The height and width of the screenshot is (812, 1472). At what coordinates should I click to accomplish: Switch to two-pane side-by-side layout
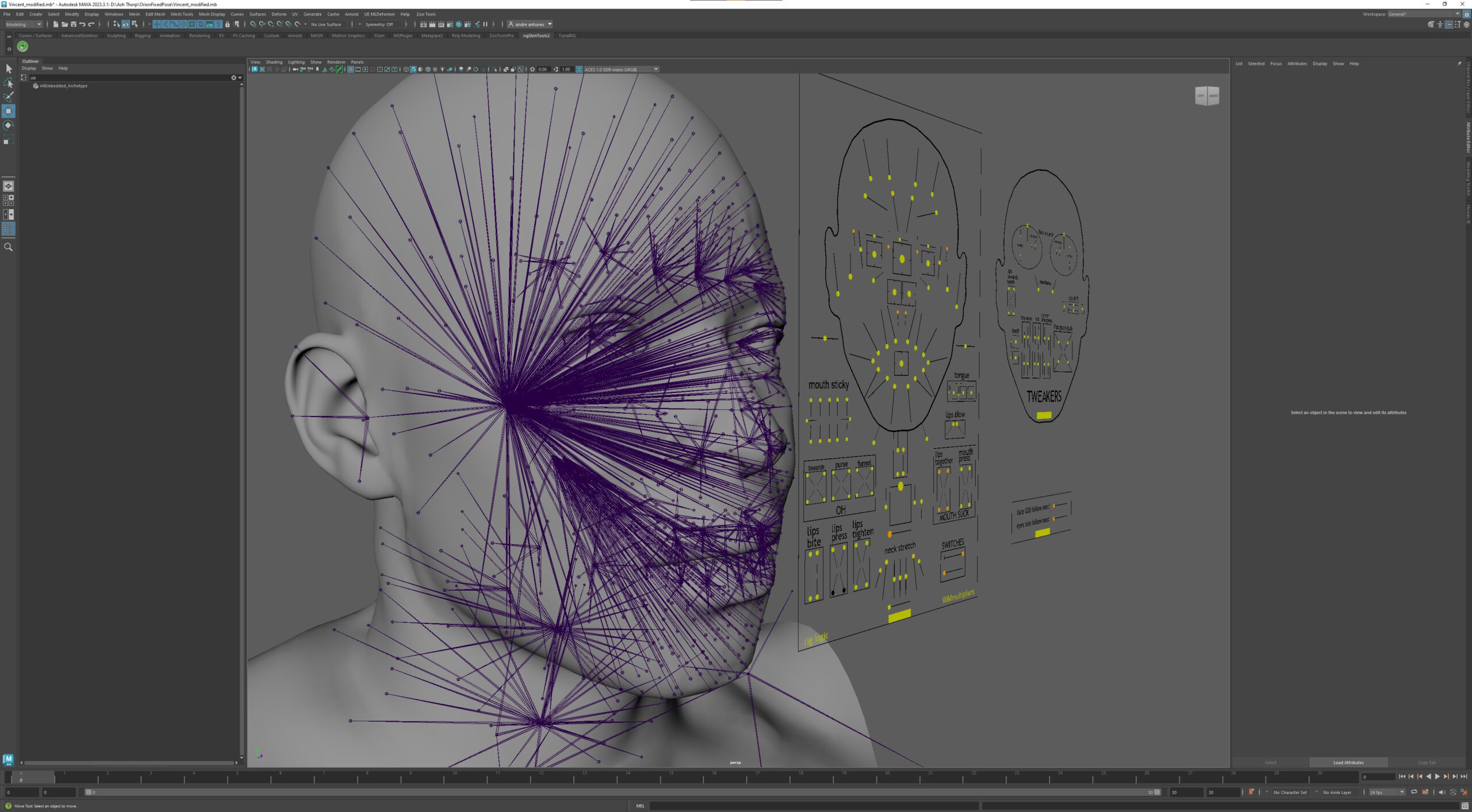9,214
